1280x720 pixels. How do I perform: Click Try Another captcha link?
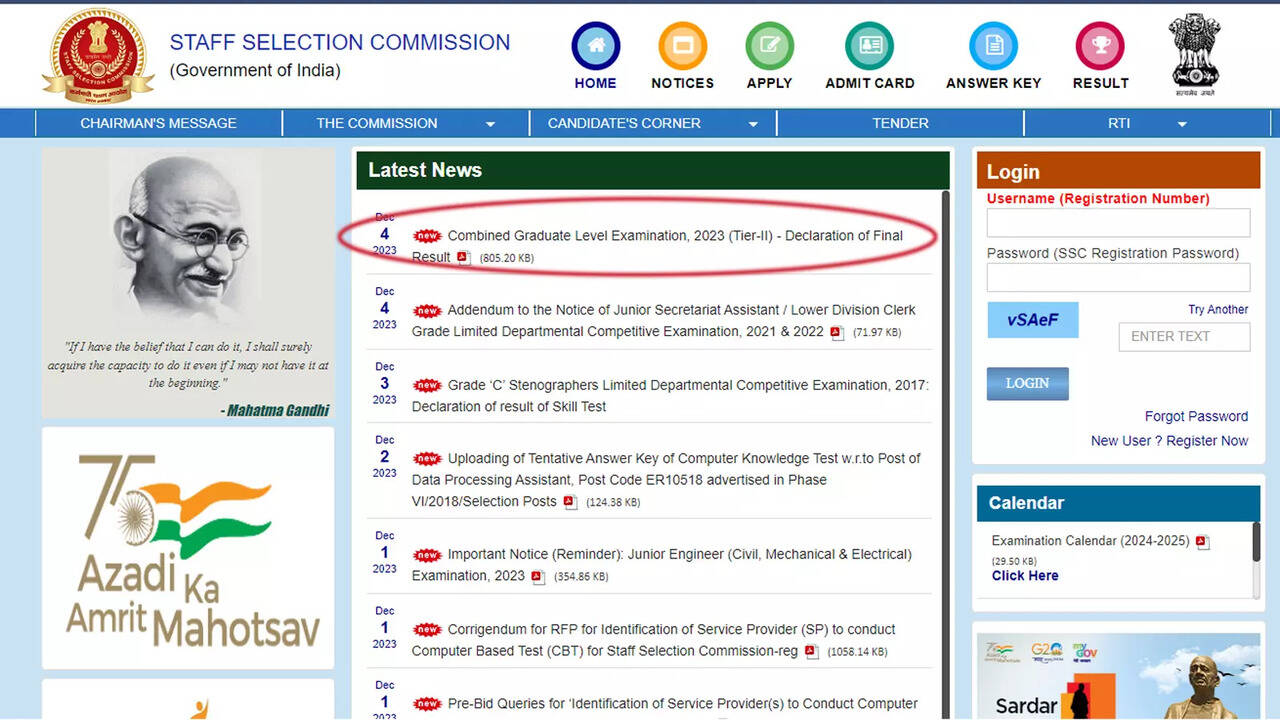click(x=1218, y=310)
